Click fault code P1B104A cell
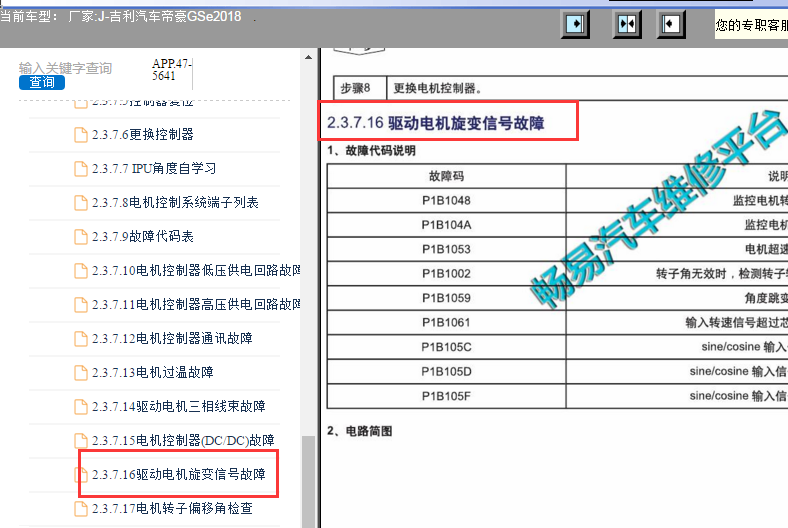This screenshot has width=788, height=528. (x=446, y=225)
